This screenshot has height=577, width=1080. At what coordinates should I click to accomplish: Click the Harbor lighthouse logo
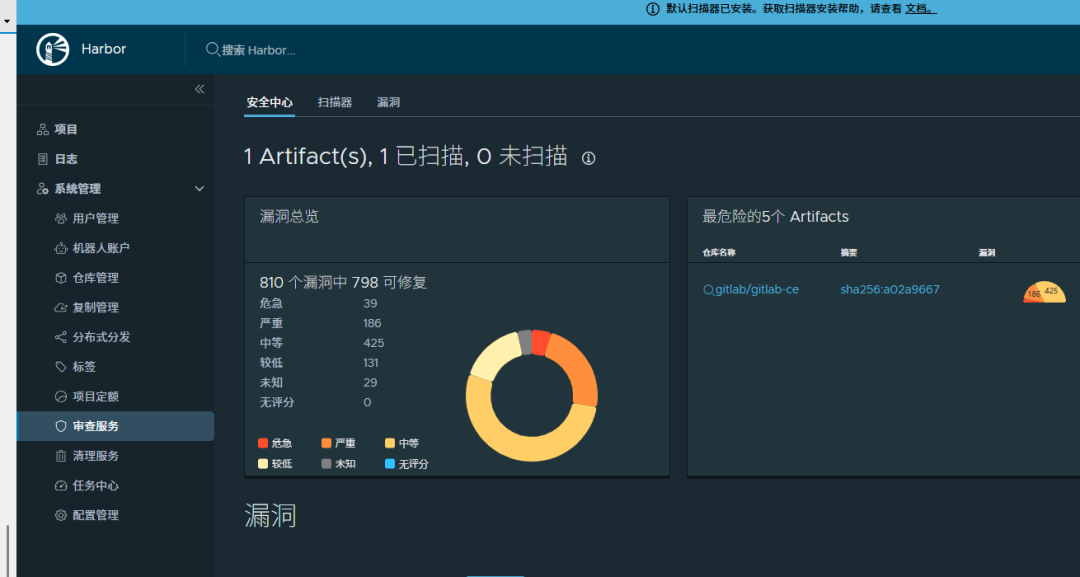pyautogui.click(x=53, y=50)
